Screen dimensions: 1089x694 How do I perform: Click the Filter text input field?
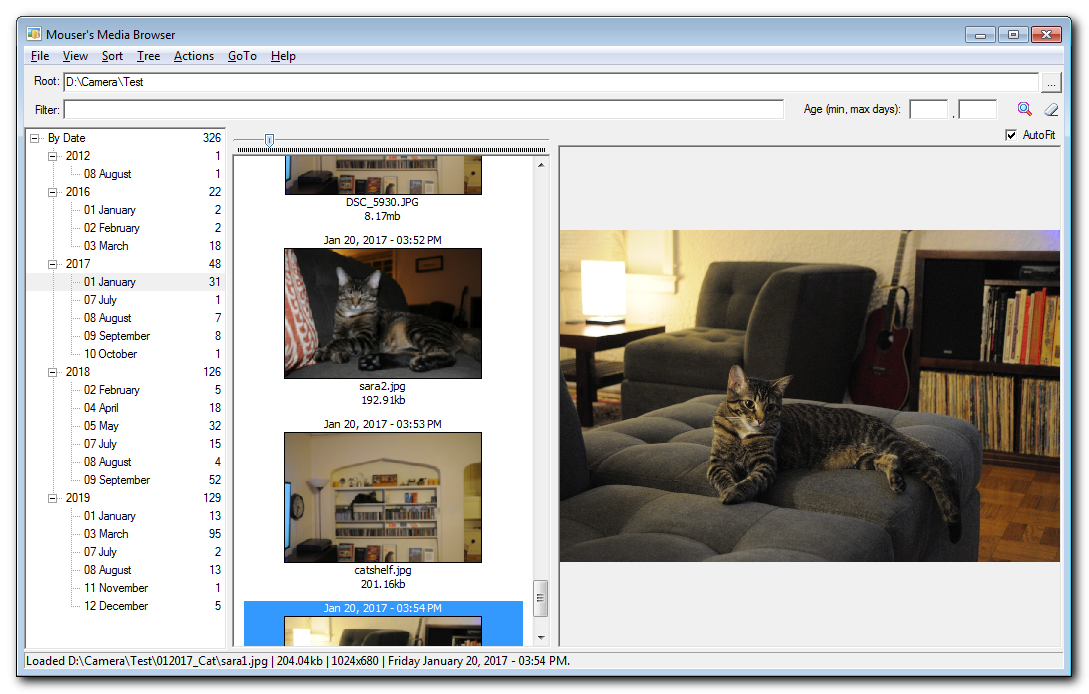tap(424, 110)
